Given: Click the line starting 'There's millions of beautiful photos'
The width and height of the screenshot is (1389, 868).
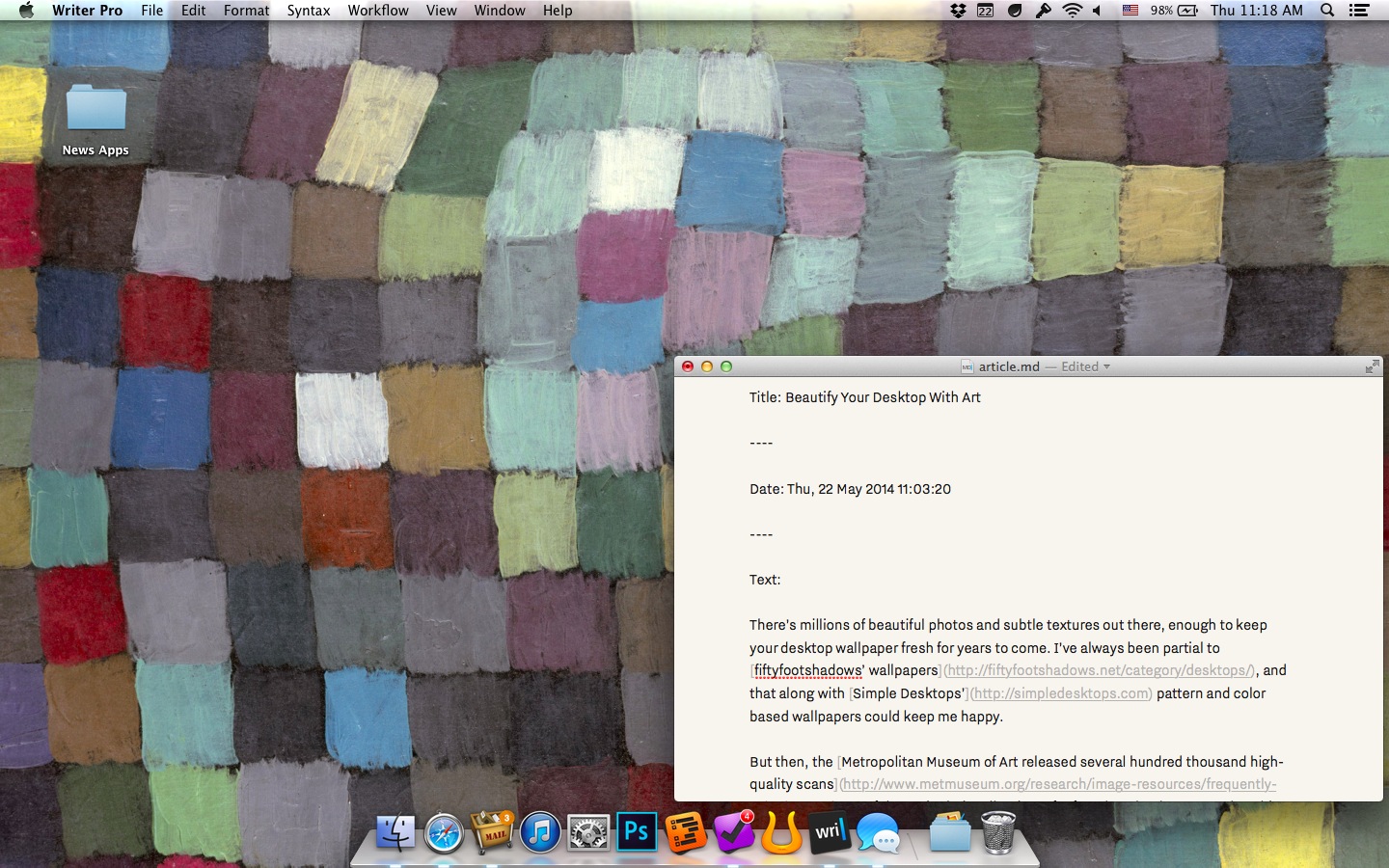Looking at the screenshot, I should tap(1008, 625).
